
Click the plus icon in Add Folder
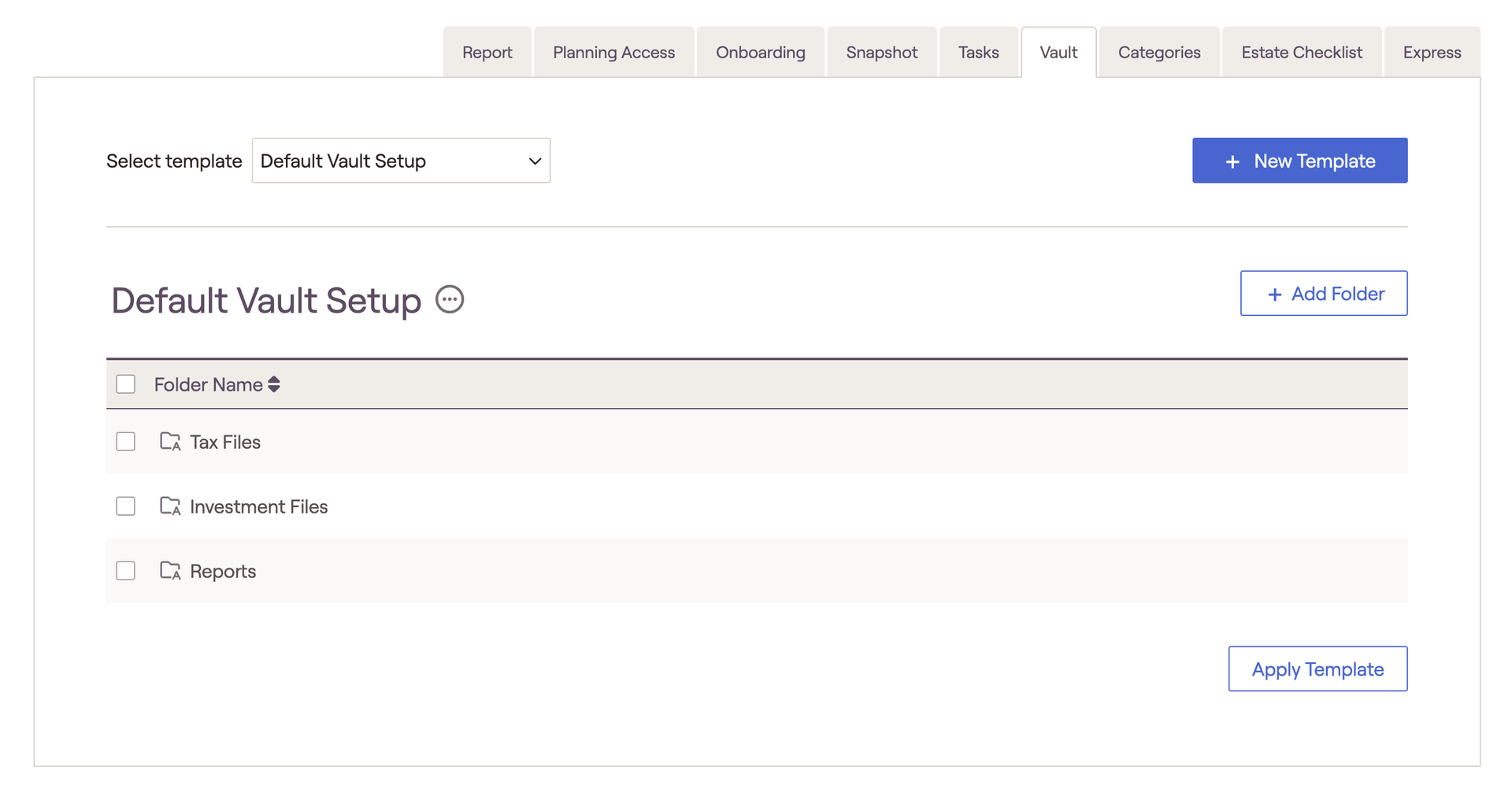1274,295
